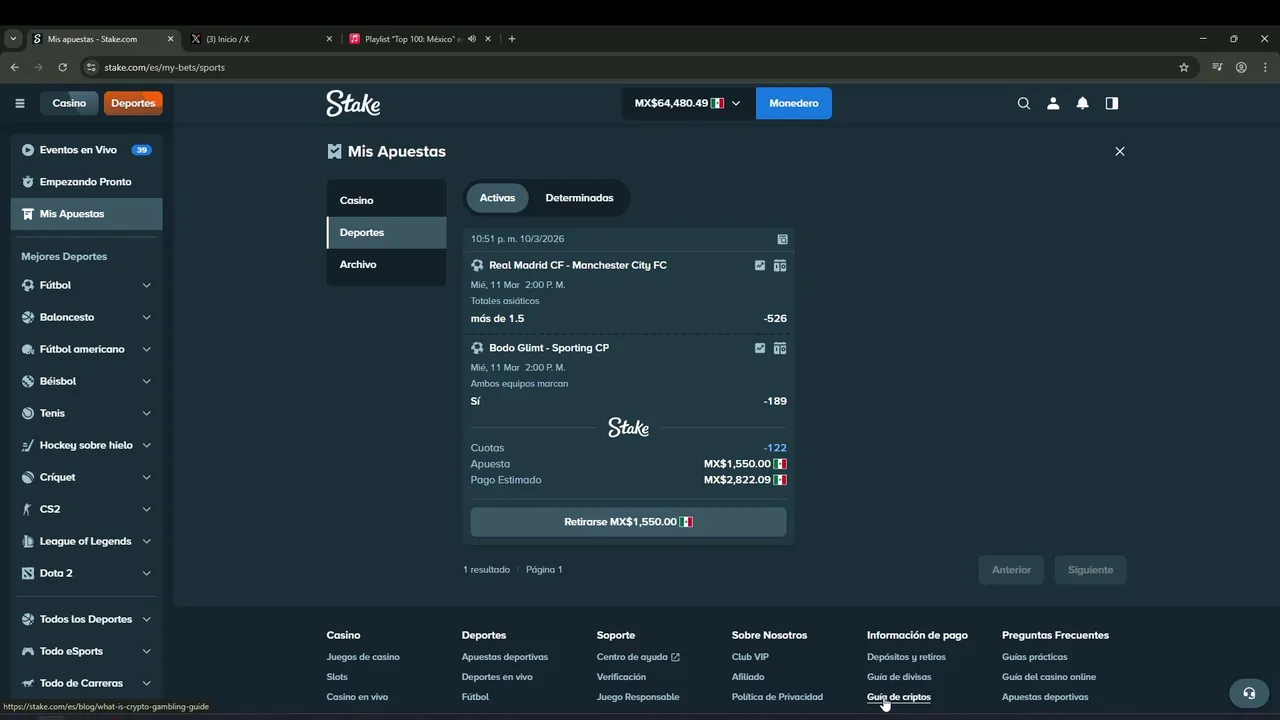Viewport: 1280px width, 720px height.
Task: Click Retirarse MX$1,550.00 cashout button
Action: click(628, 522)
